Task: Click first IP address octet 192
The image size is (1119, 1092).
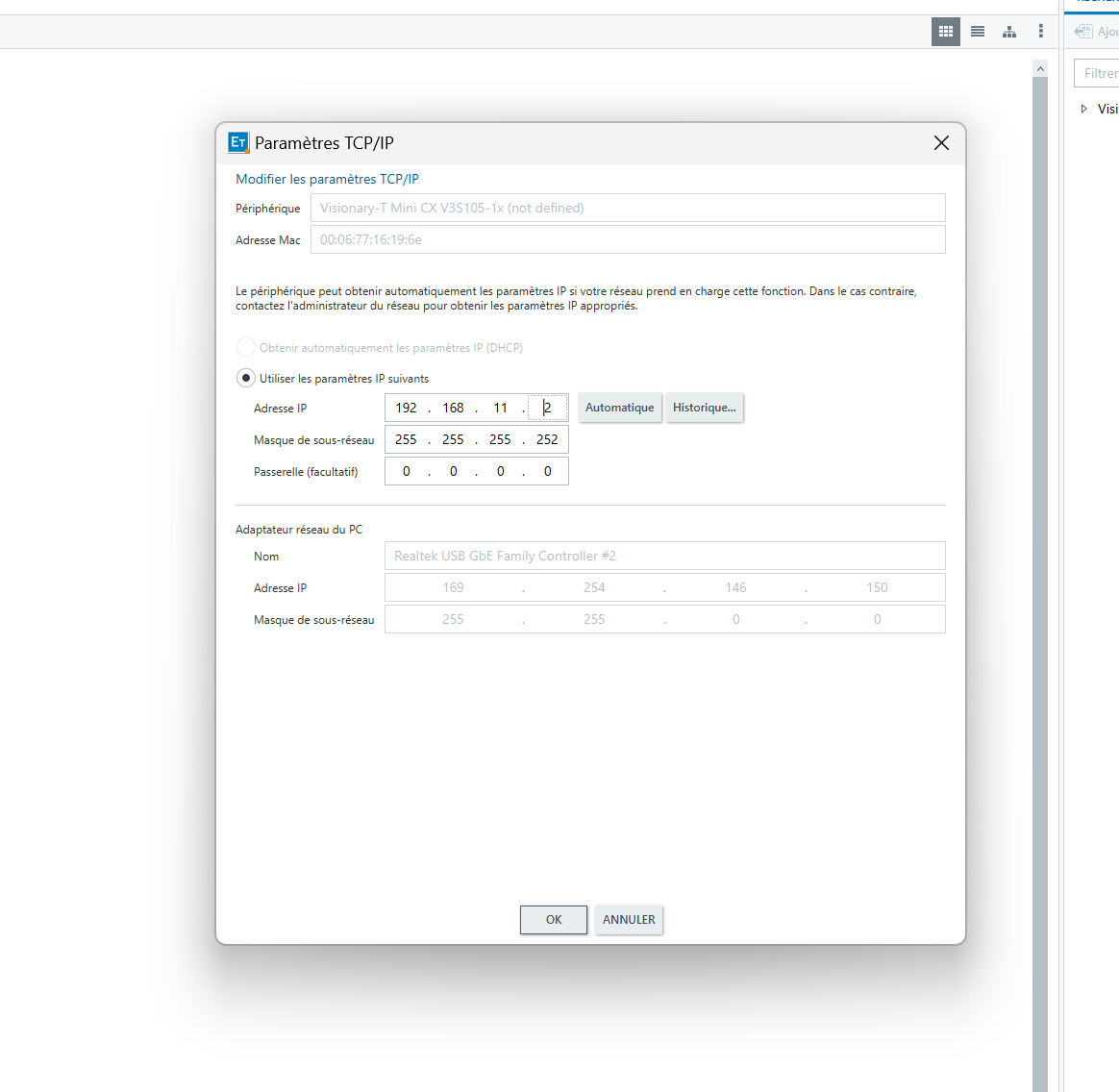Action: (x=406, y=408)
